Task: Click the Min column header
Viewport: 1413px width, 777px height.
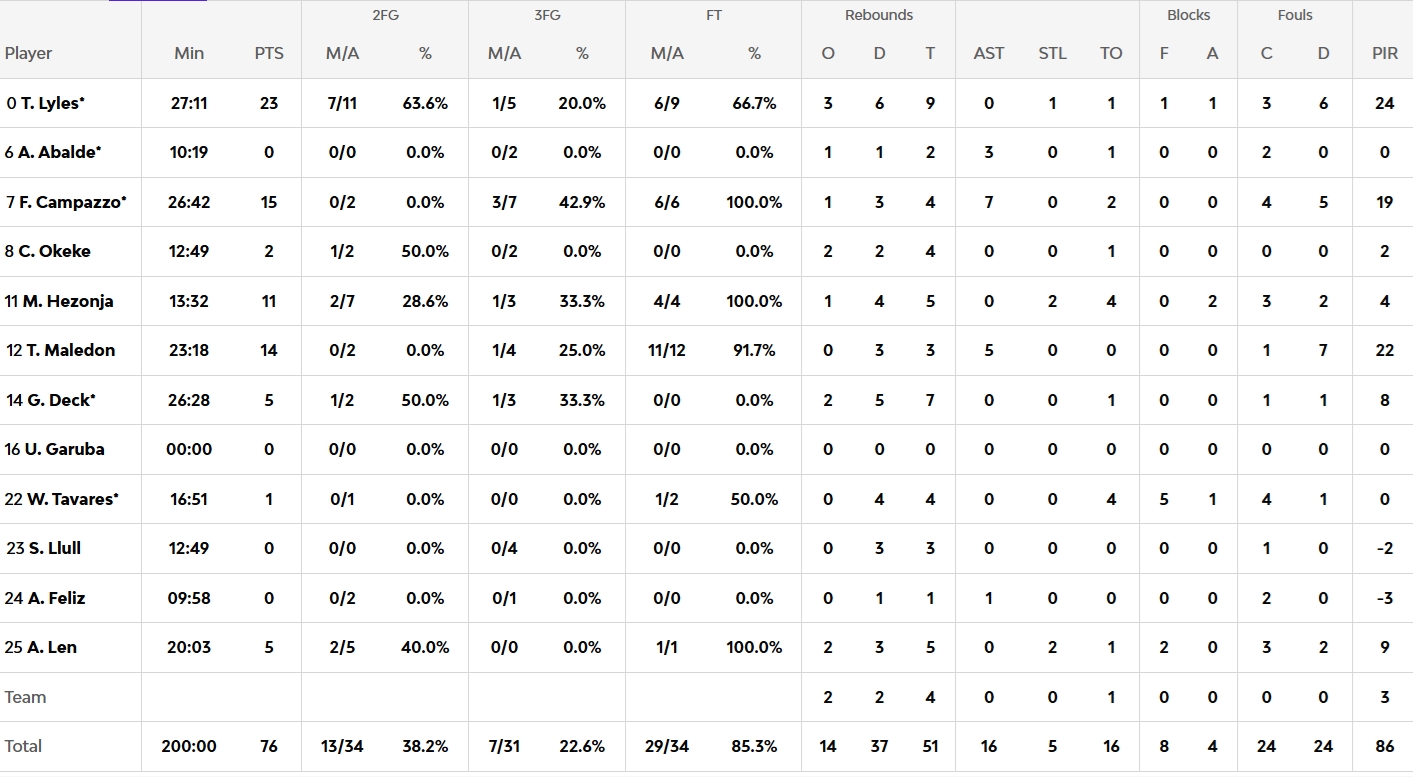Action: point(189,53)
